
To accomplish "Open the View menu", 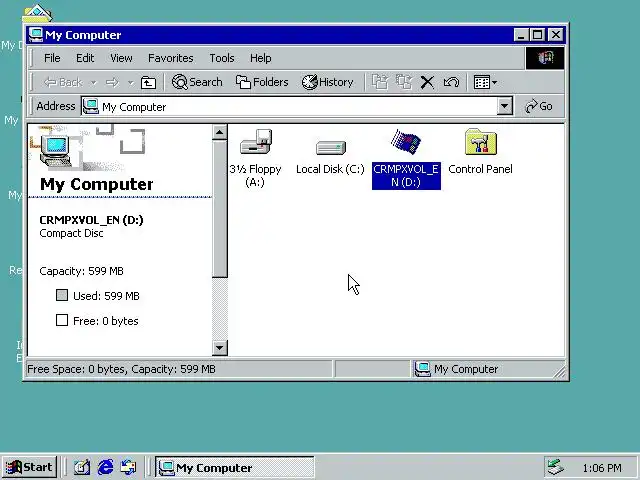I will [121, 58].
